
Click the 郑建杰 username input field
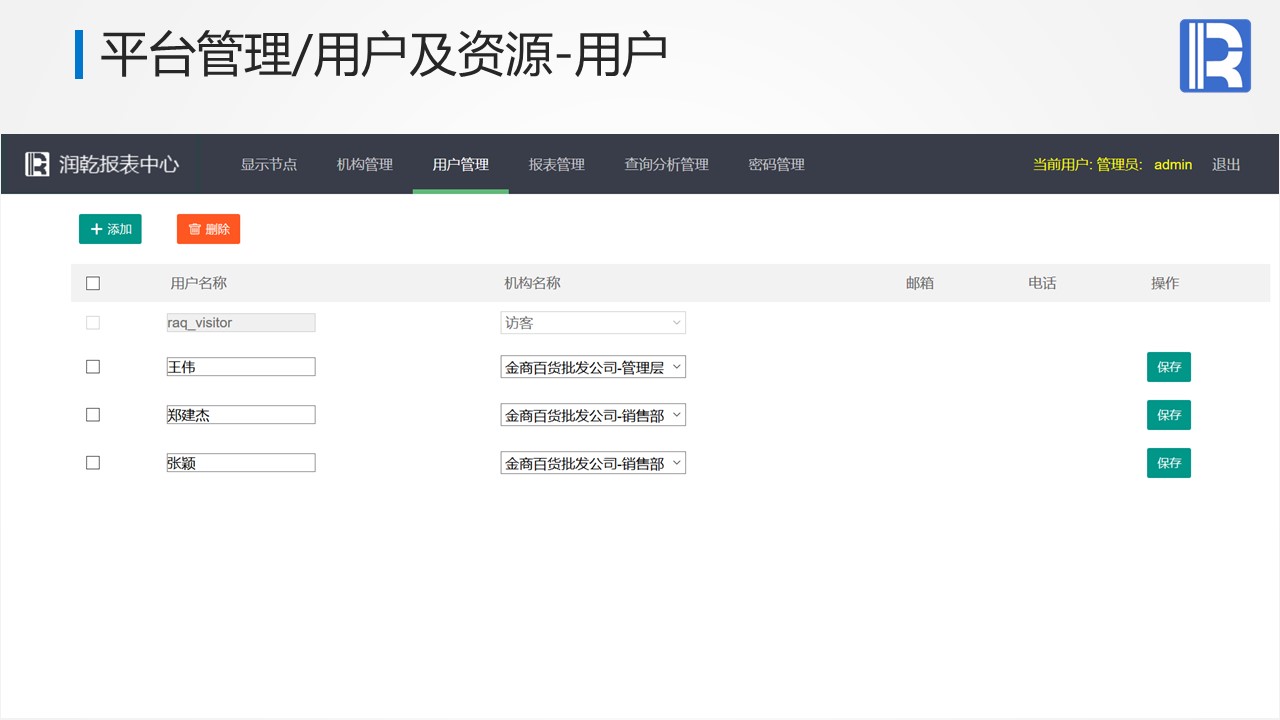(241, 415)
